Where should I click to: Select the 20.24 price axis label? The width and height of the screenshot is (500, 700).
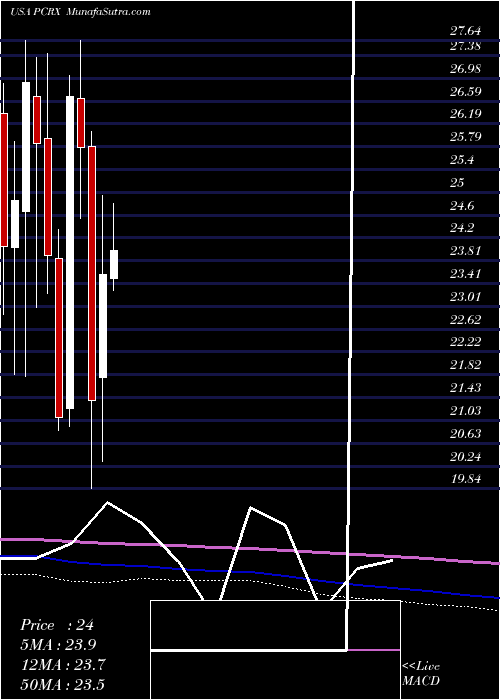click(x=465, y=457)
